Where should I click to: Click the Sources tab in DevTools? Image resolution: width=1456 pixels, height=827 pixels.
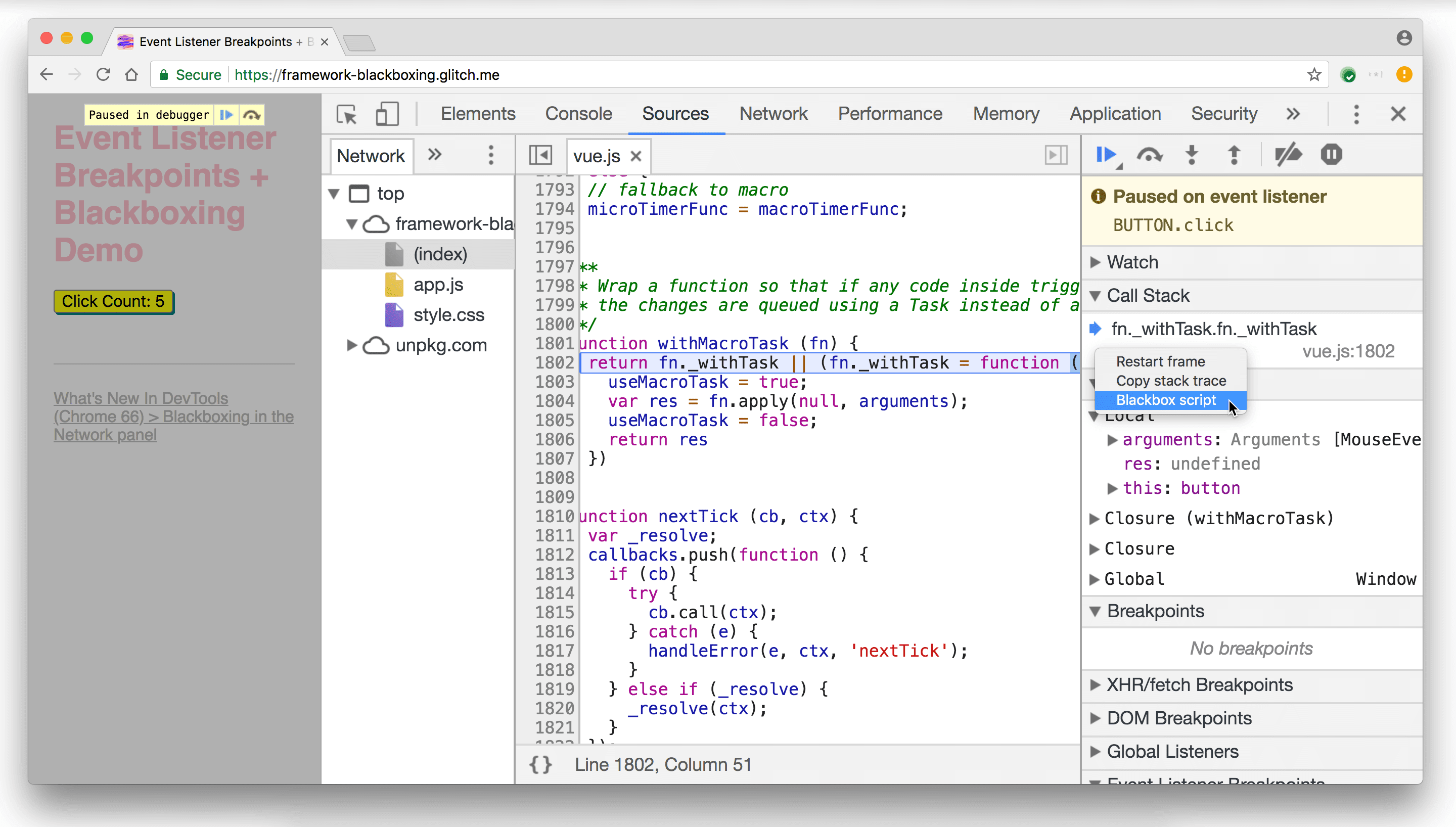coord(675,114)
